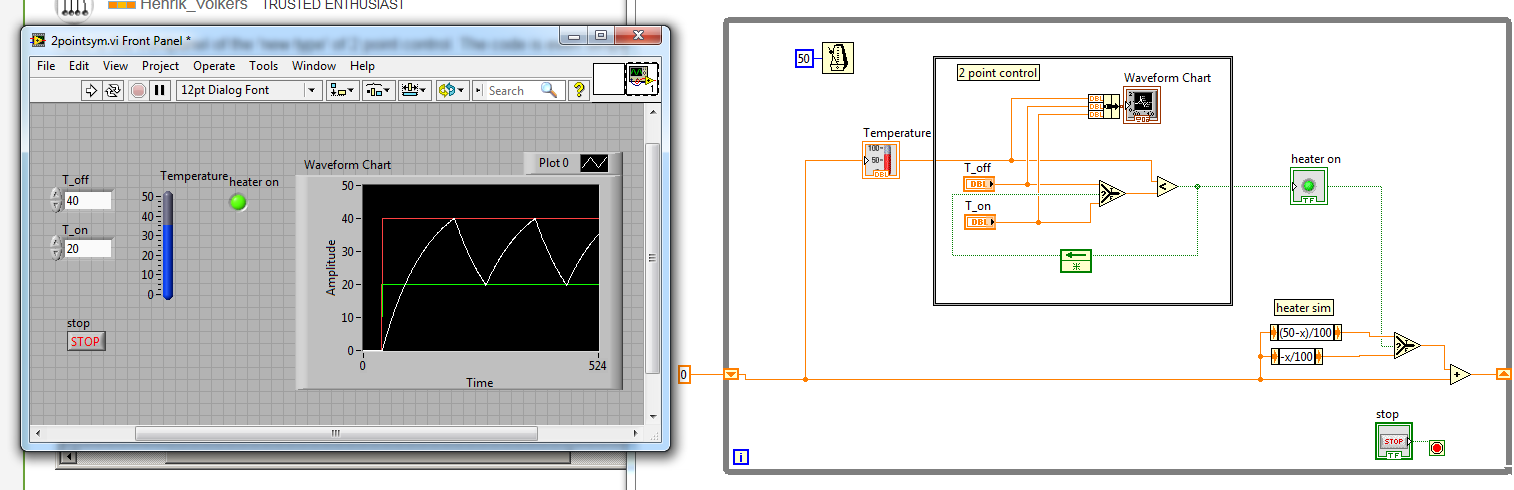Click the loop conditional stop terminal
Screen dimensions: 1514x490
click(1437, 447)
